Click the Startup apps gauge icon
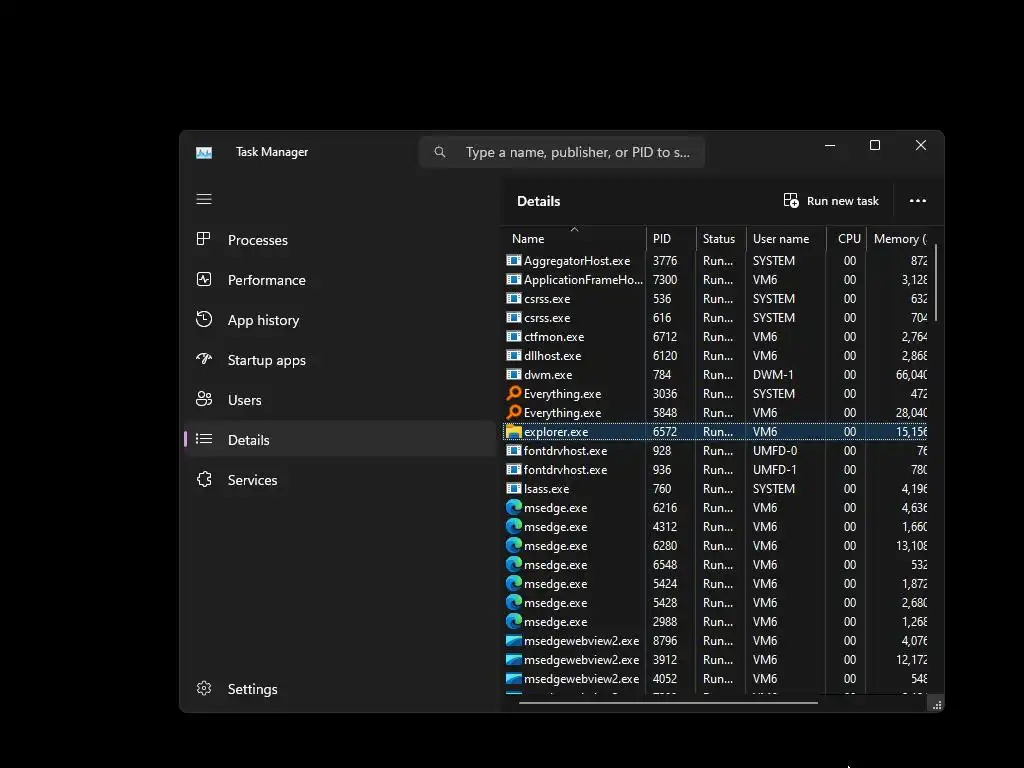Screen dimensions: 1024x768 point(204,359)
